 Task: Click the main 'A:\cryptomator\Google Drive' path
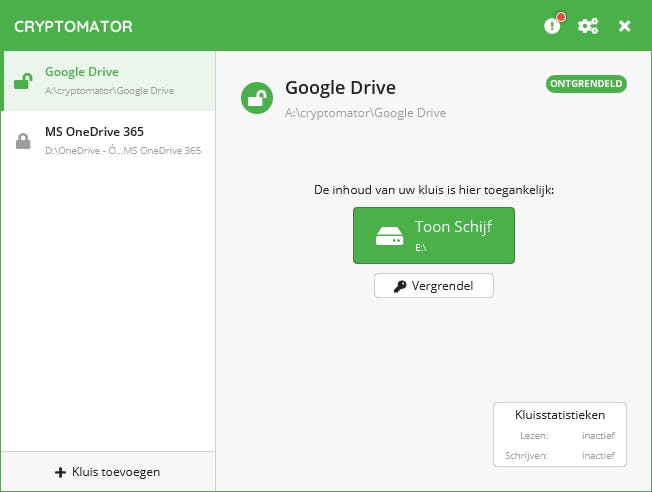[366, 113]
